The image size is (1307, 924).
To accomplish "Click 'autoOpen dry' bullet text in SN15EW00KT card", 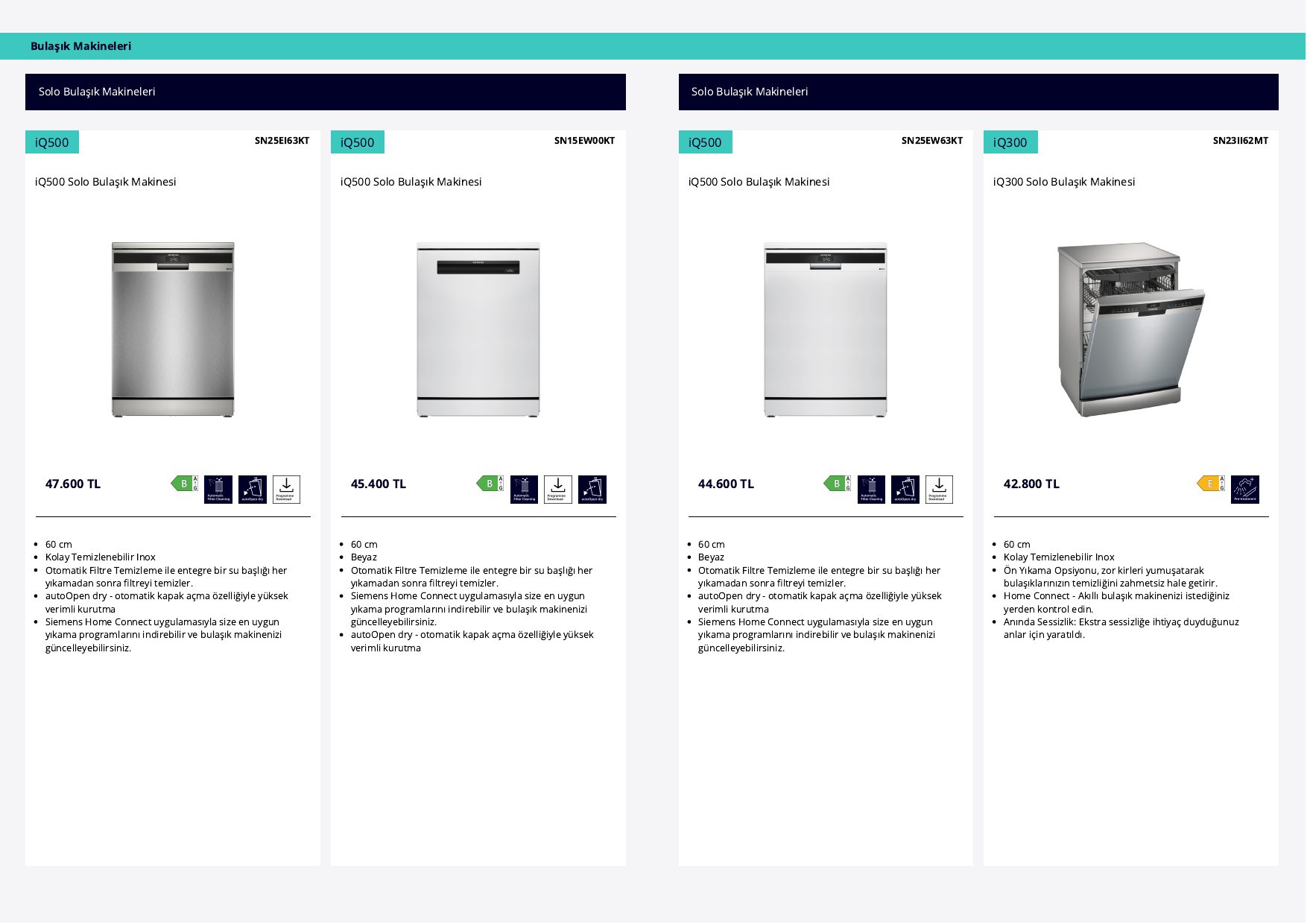I will pyautogui.click(x=472, y=642).
